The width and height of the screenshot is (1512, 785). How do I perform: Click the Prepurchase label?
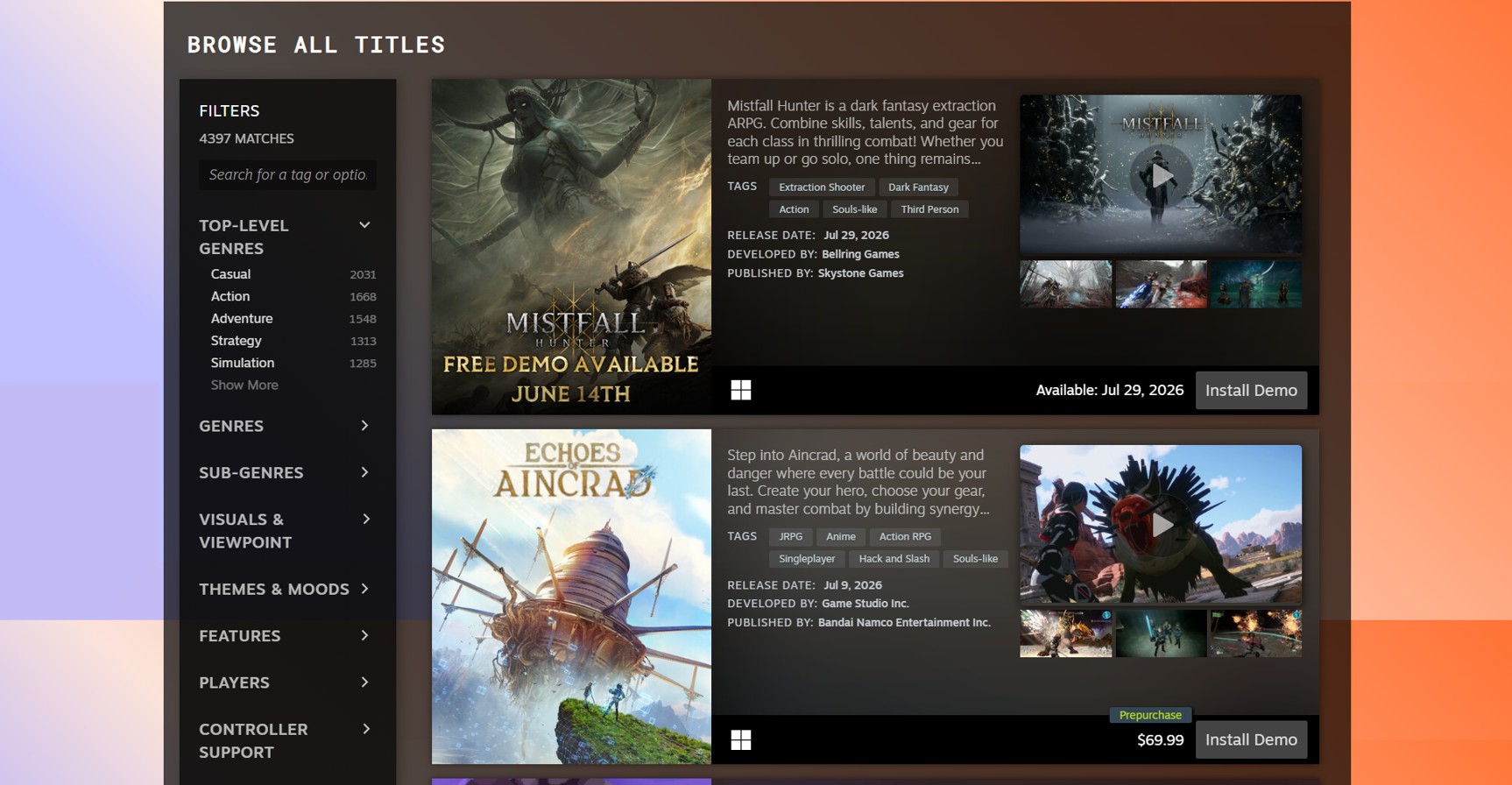[x=1150, y=715]
